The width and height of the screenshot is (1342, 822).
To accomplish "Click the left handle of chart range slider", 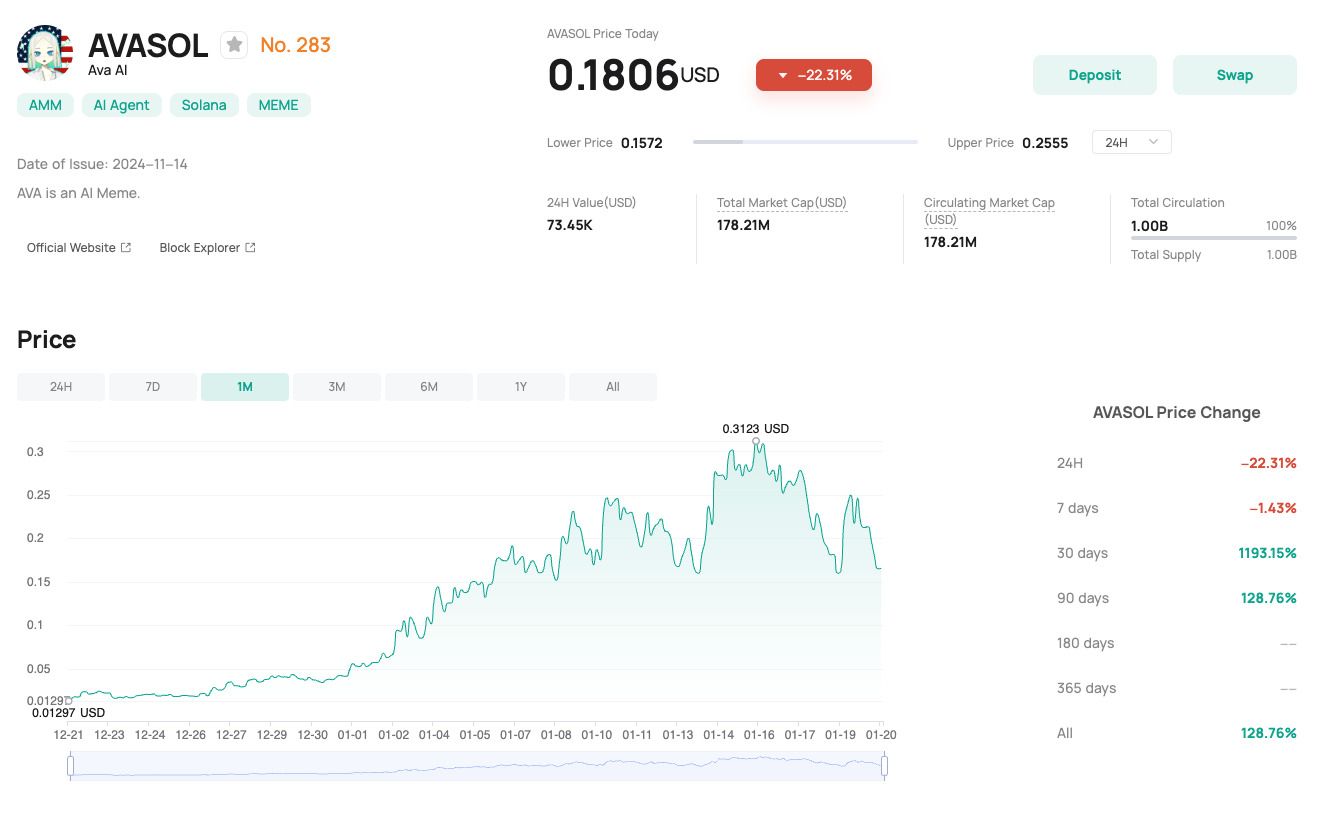I will (70, 766).
